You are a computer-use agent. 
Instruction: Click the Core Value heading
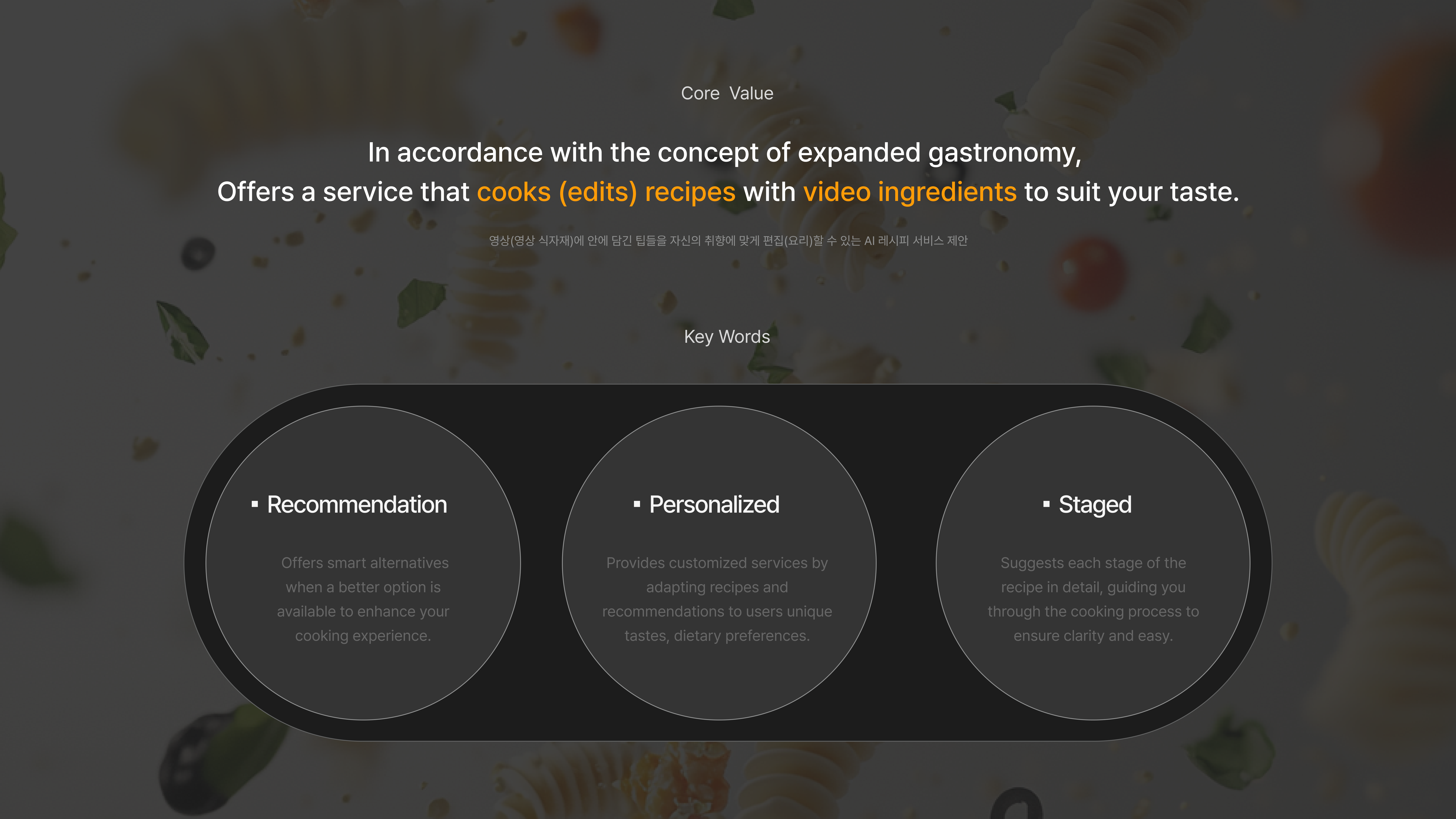click(x=727, y=93)
